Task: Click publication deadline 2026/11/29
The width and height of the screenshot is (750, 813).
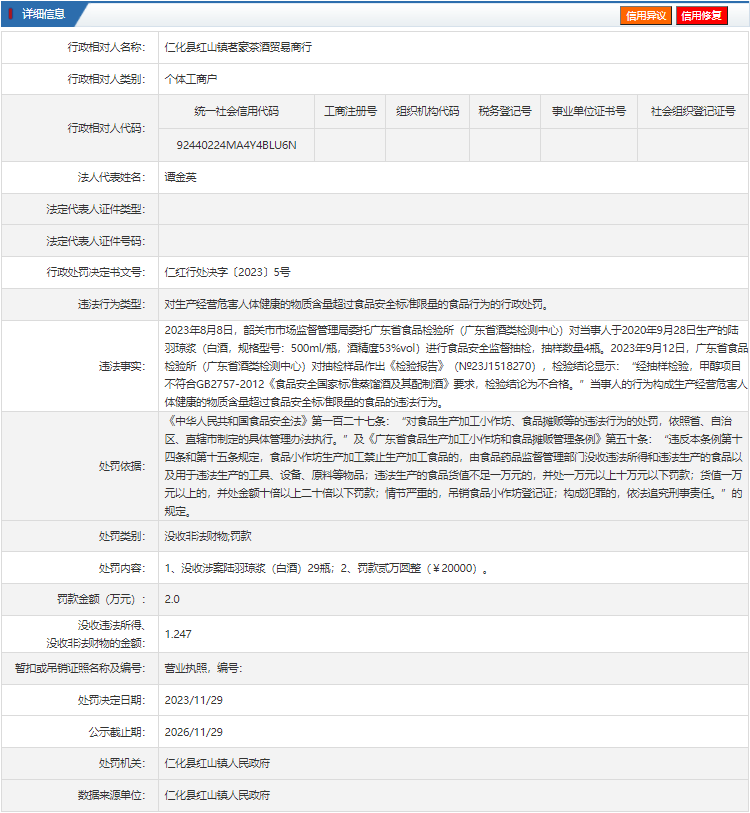Action: coord(193,732)
